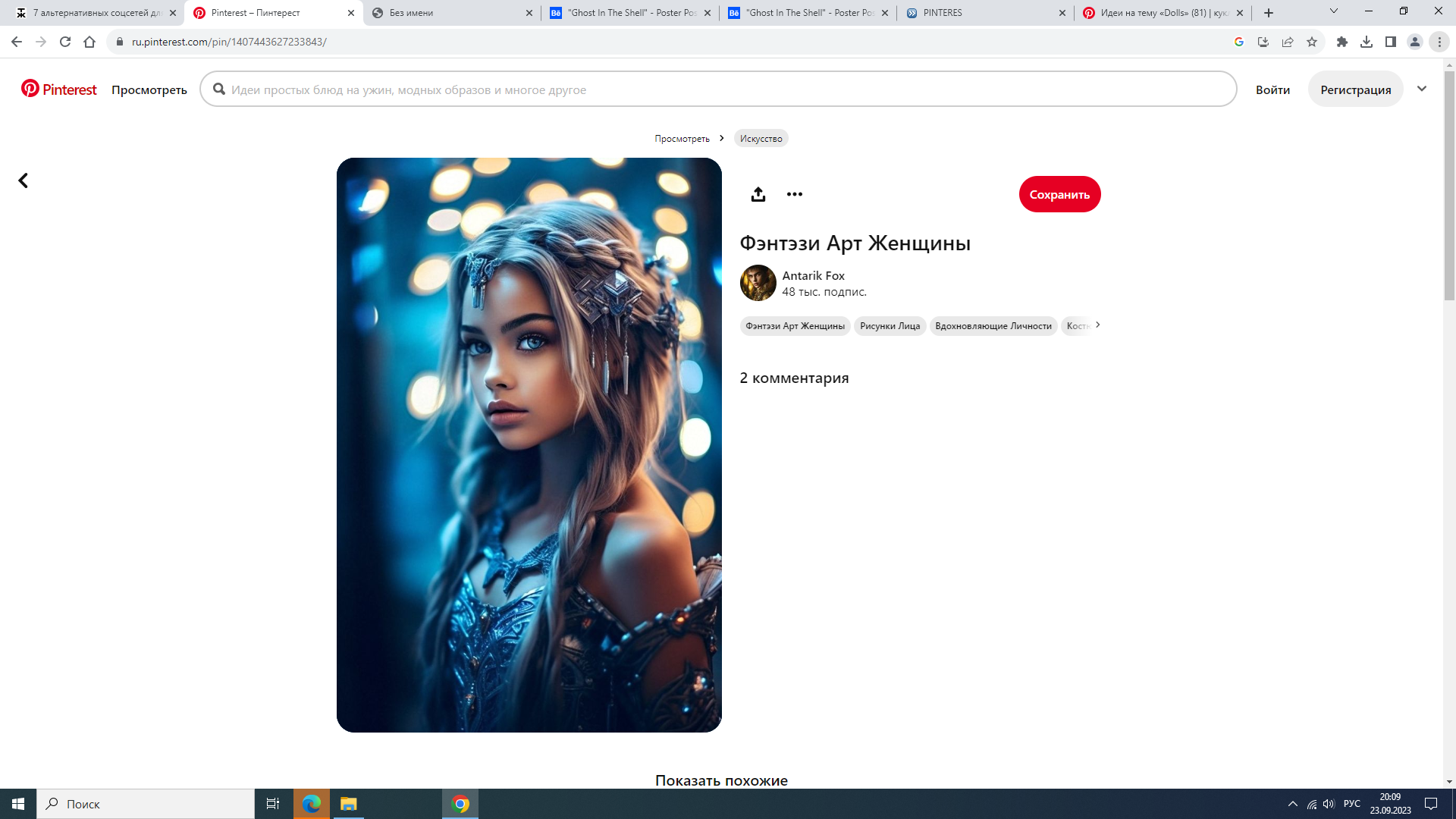Image resolution: width=1456 pixels, height=819 pixels.
Task: Open the tab search dropdown chevron
Action: point(1334,11)
